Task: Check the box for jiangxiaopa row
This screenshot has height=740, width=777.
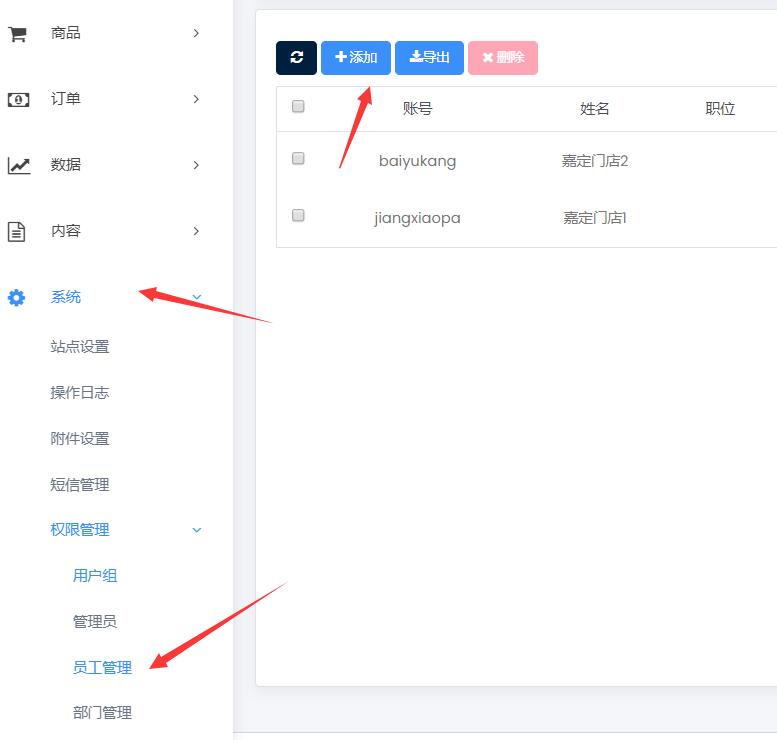Action: click(298, 216)
